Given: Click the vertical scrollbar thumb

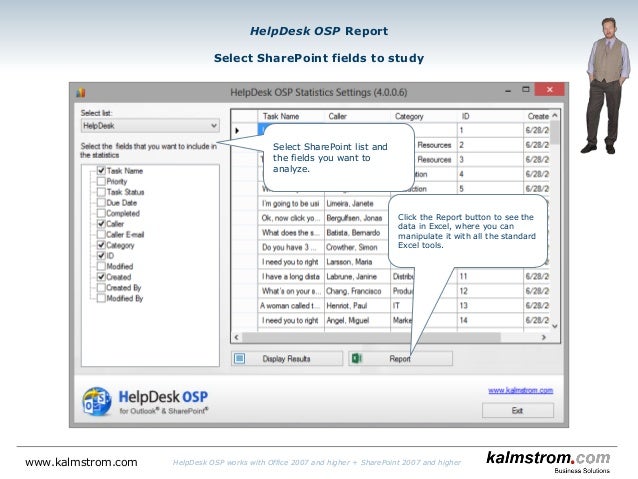Looking at the screenshot, I should 555,133.
